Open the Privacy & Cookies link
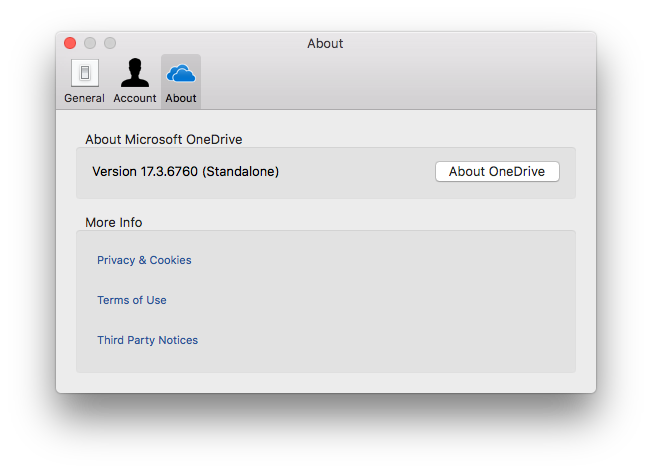652x473 pixels. pos(144,260)
